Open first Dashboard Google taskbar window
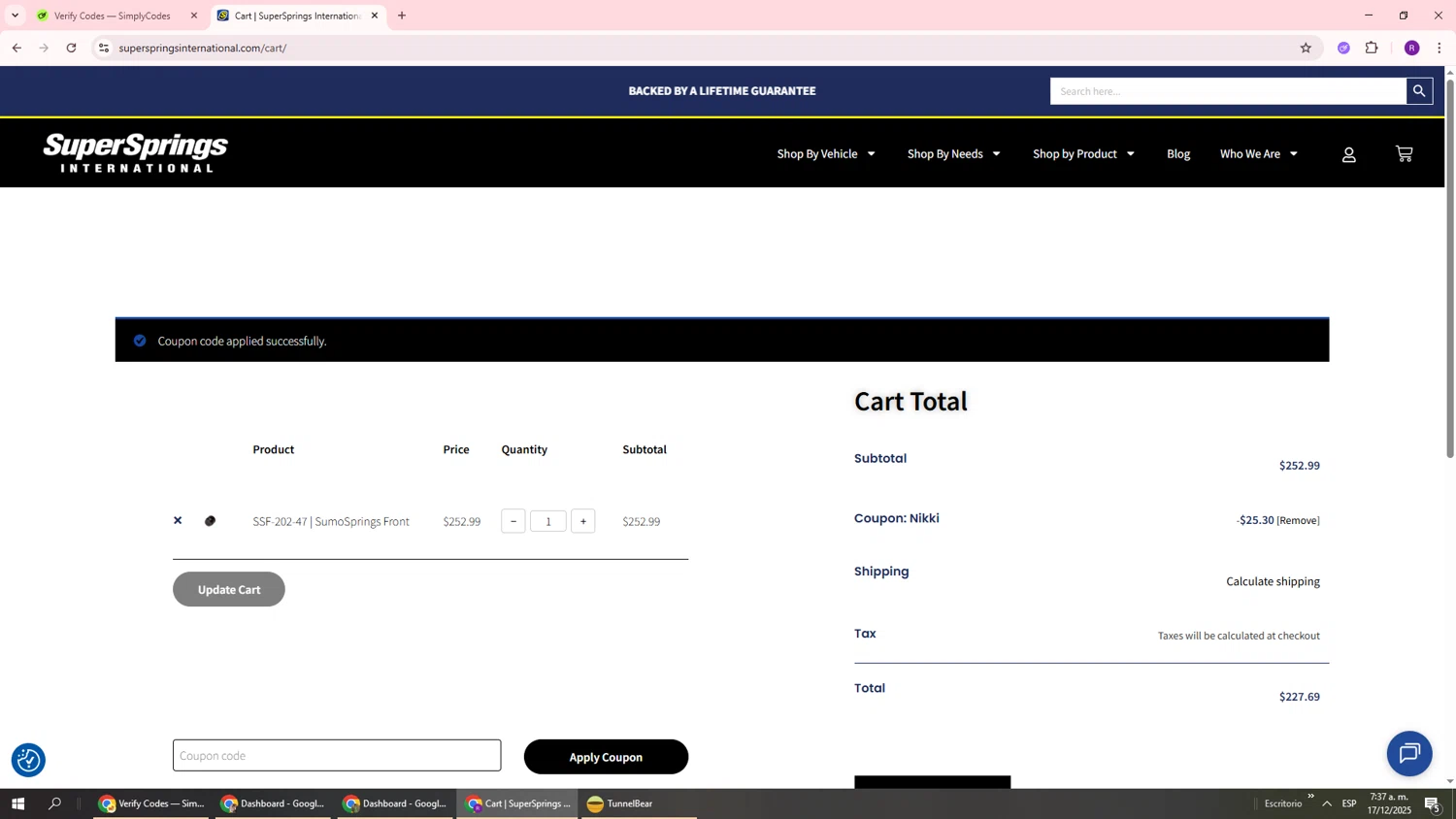This screenshot has width=1456, height=819. 274,803
